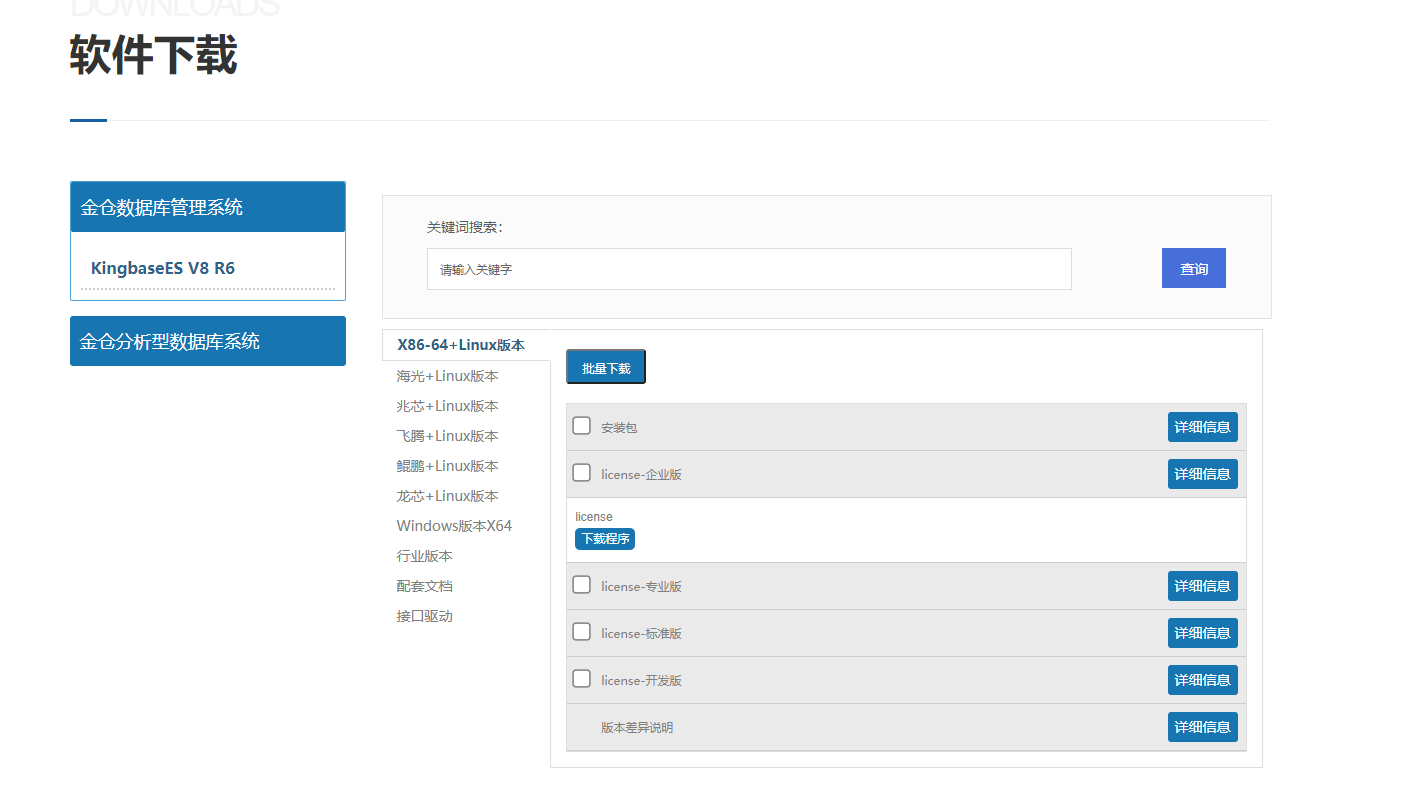This screenshot has height=803, width=1407.
Task: Click the 软件下载 page heading
Action: pyautogui.click(x=153, y=55)
